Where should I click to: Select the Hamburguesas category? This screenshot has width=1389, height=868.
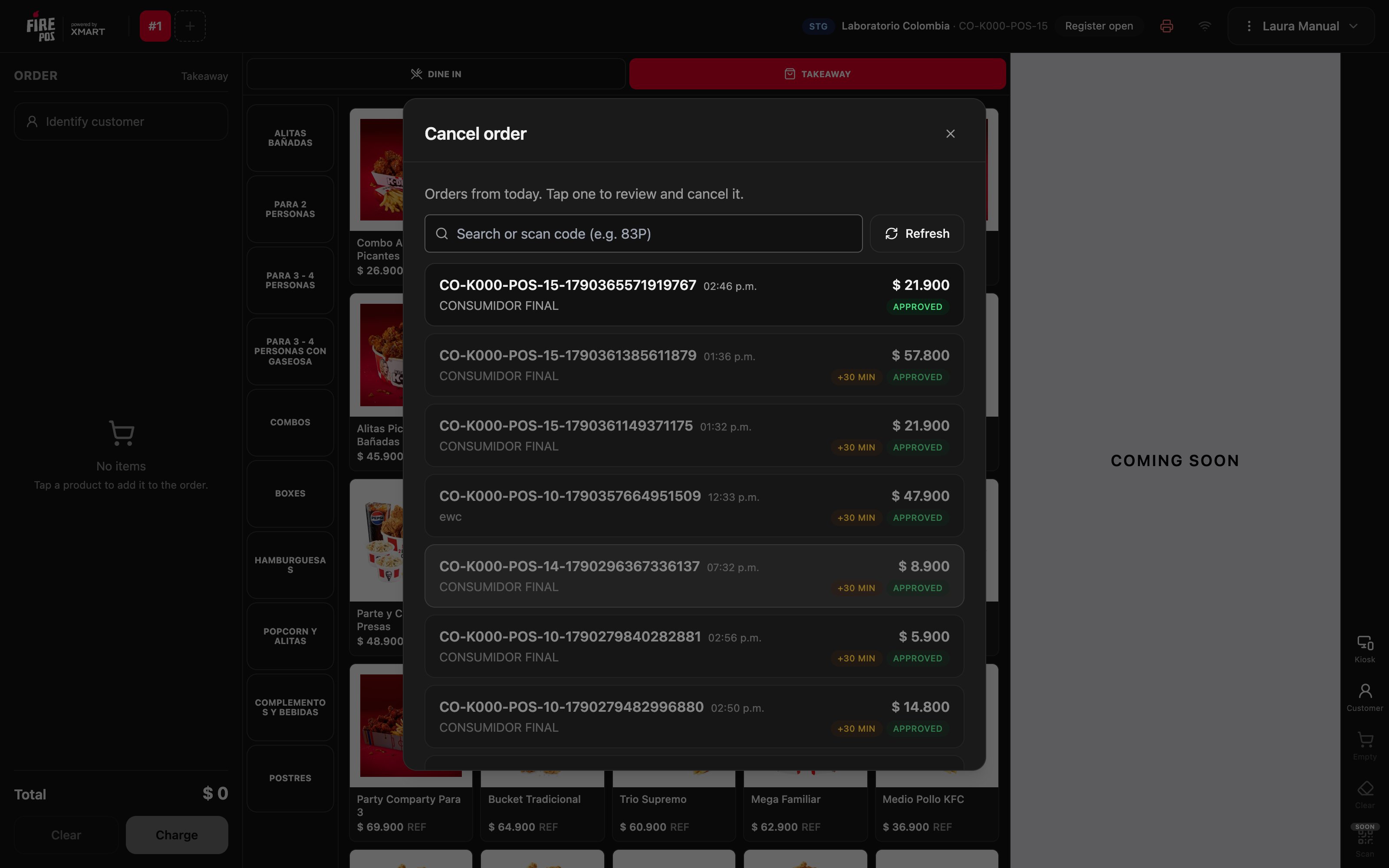(290, 565)
